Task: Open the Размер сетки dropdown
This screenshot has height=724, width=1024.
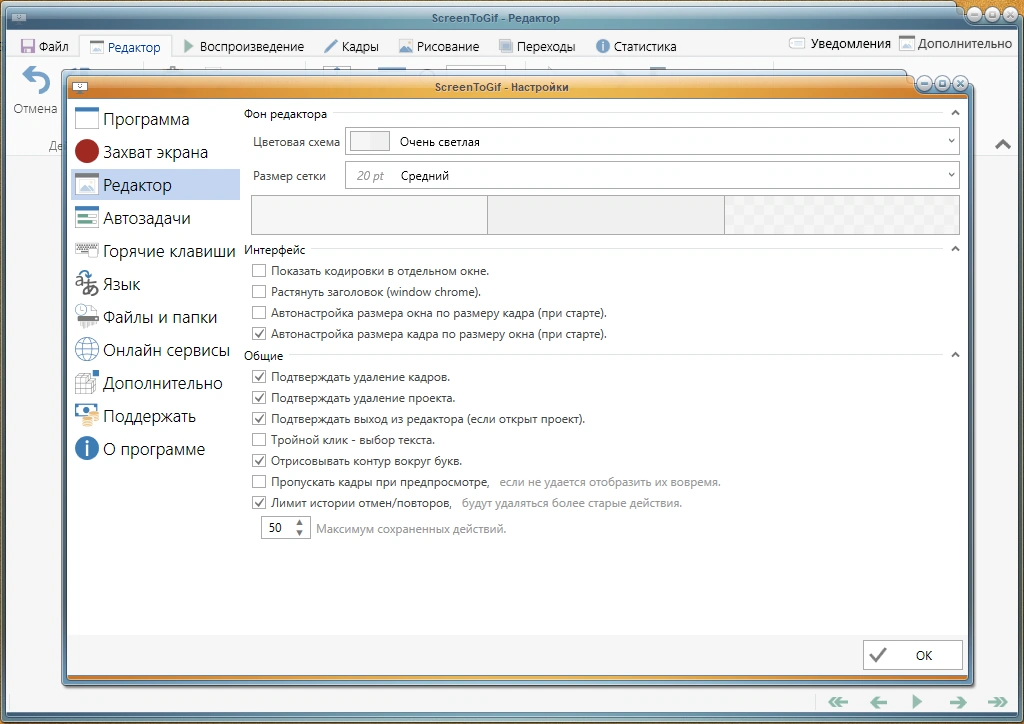Action: tap(652, 175)
